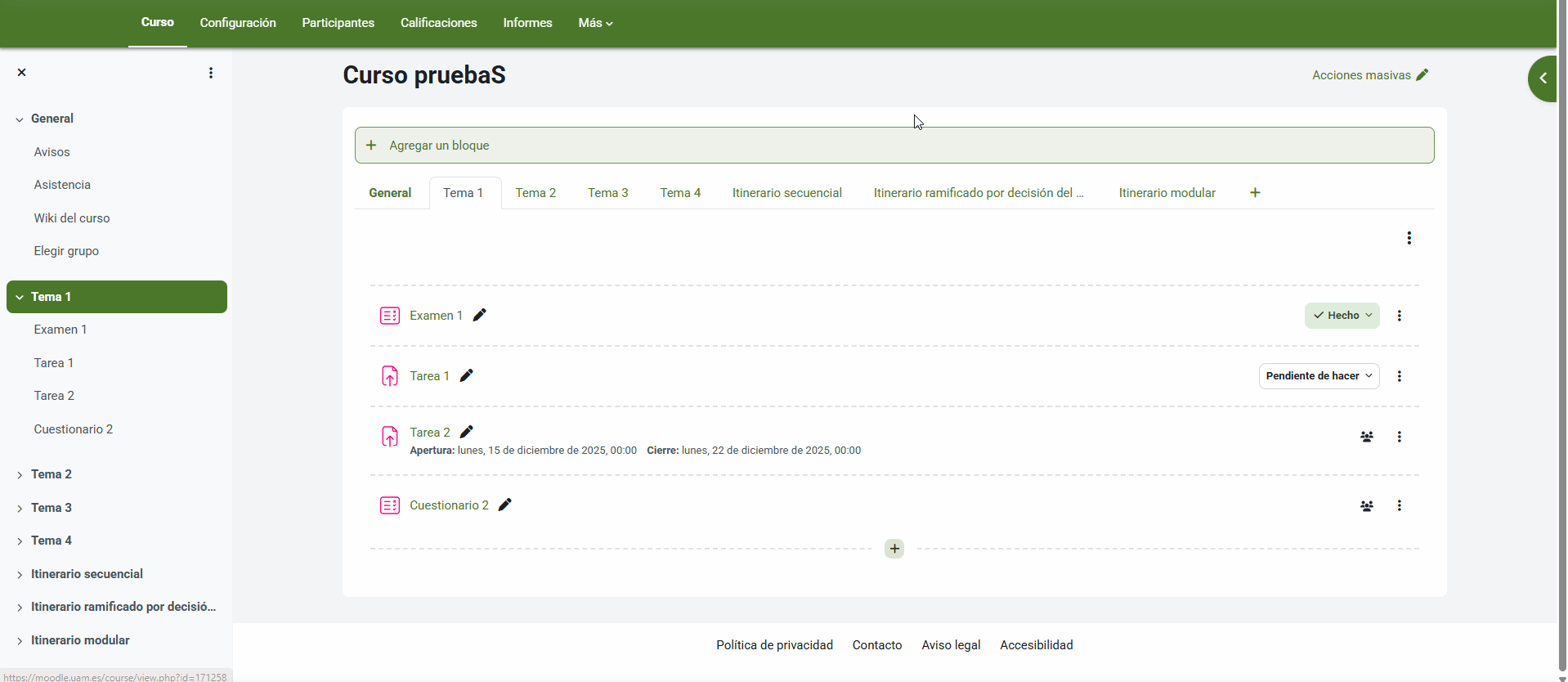Open Política de privacidad footer link
Viewport: 1568px width, 682px height.
[x=774, y=645]
